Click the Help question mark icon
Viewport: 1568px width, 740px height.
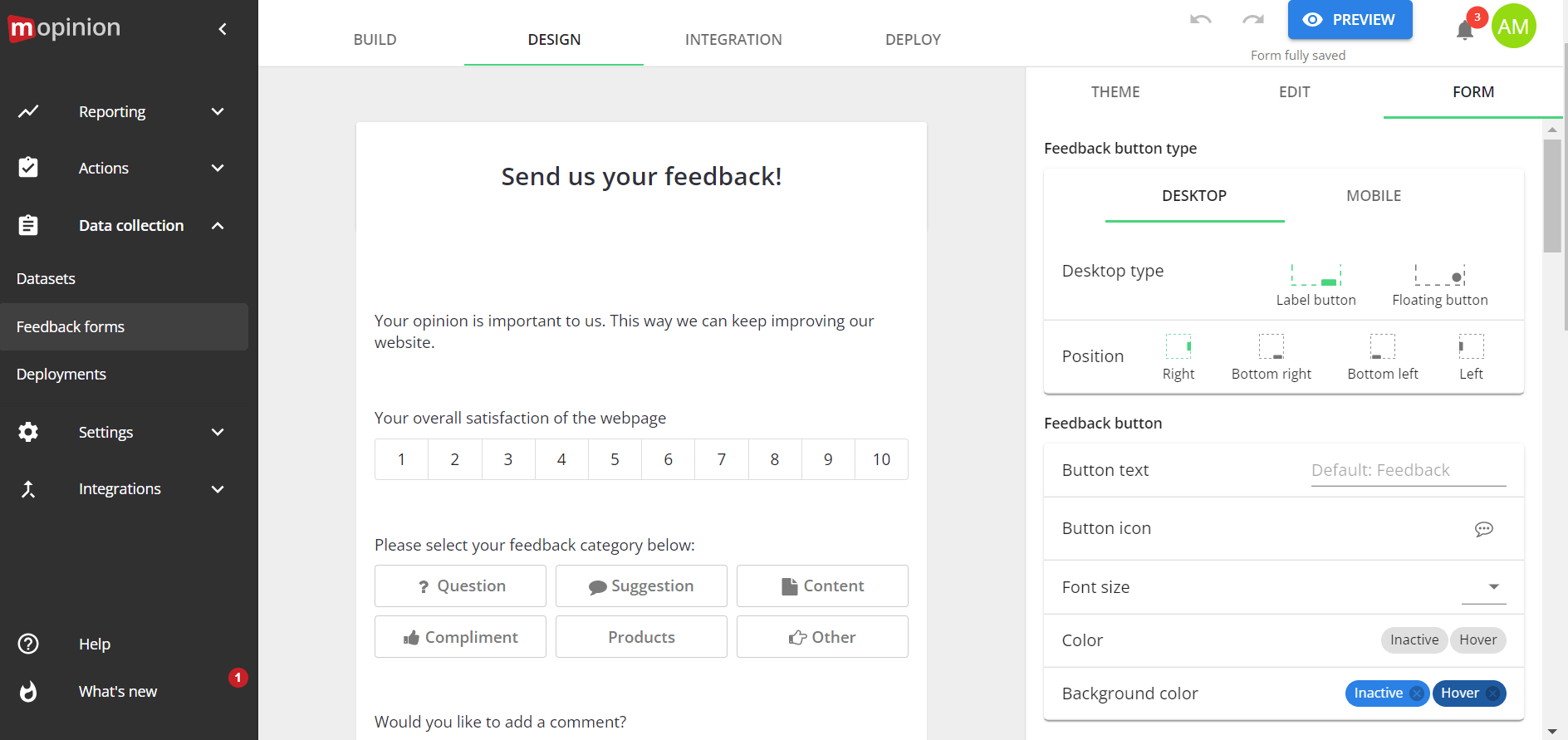(28, 643)
